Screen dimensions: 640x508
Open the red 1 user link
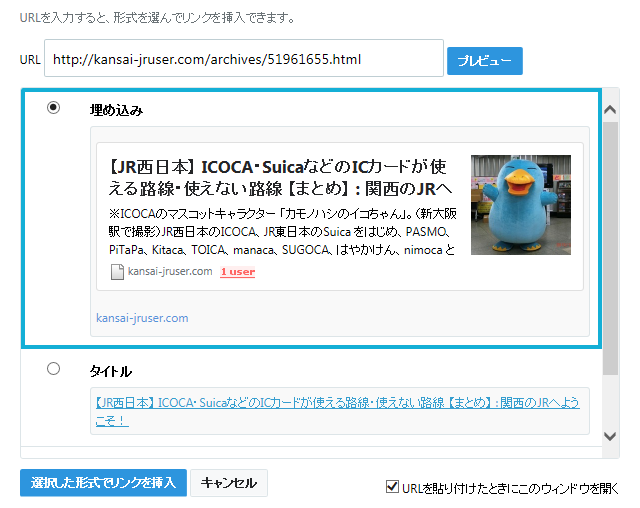(238, 272)
